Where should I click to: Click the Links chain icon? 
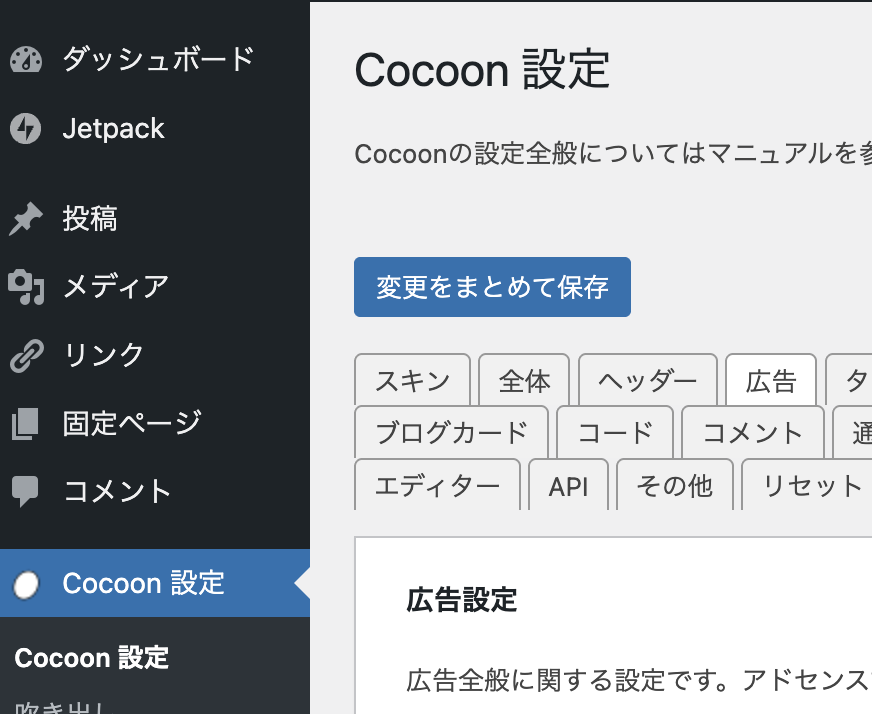tap(26, 355)
